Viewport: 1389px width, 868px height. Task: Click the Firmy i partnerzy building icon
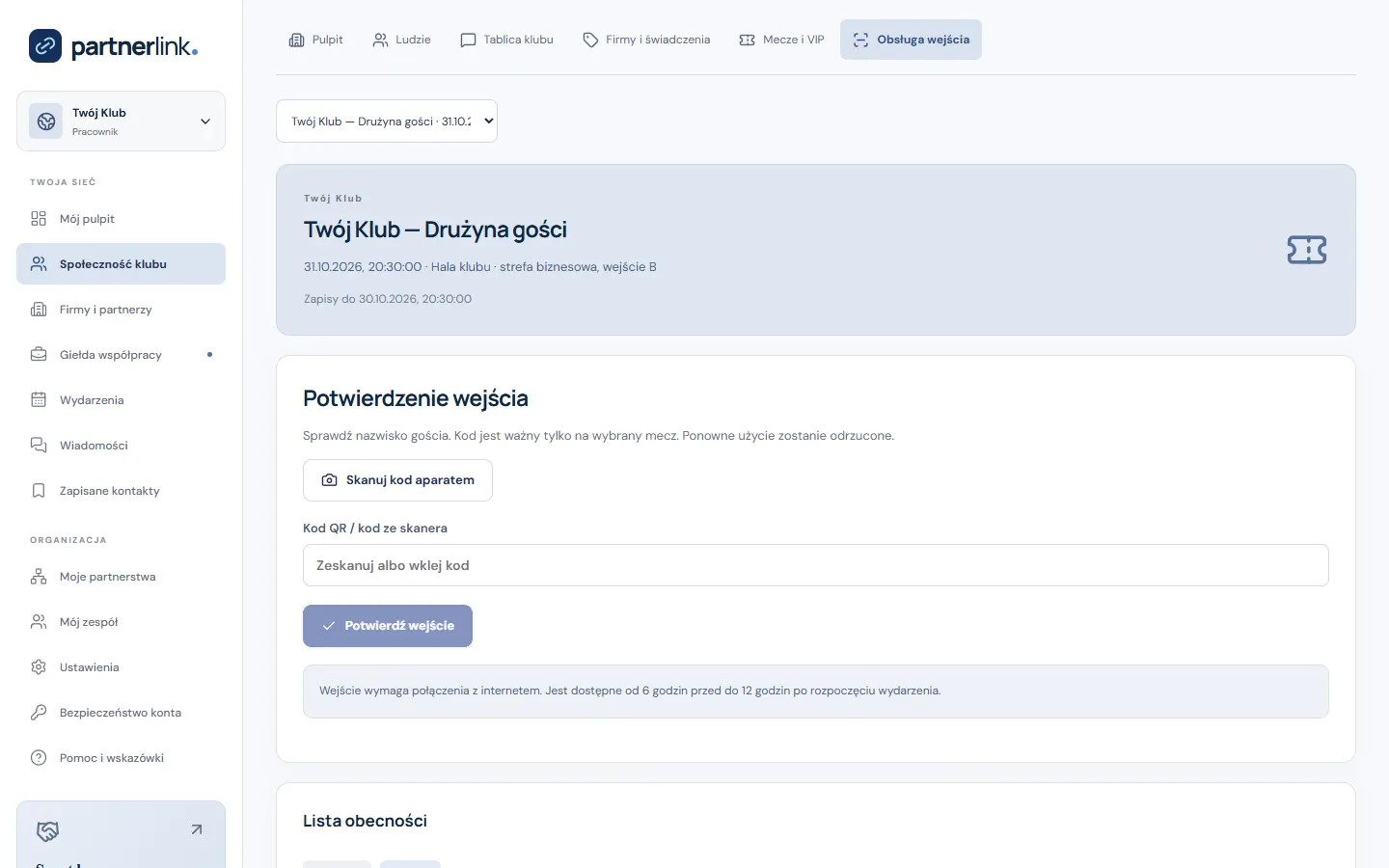[x=39, y=310]
